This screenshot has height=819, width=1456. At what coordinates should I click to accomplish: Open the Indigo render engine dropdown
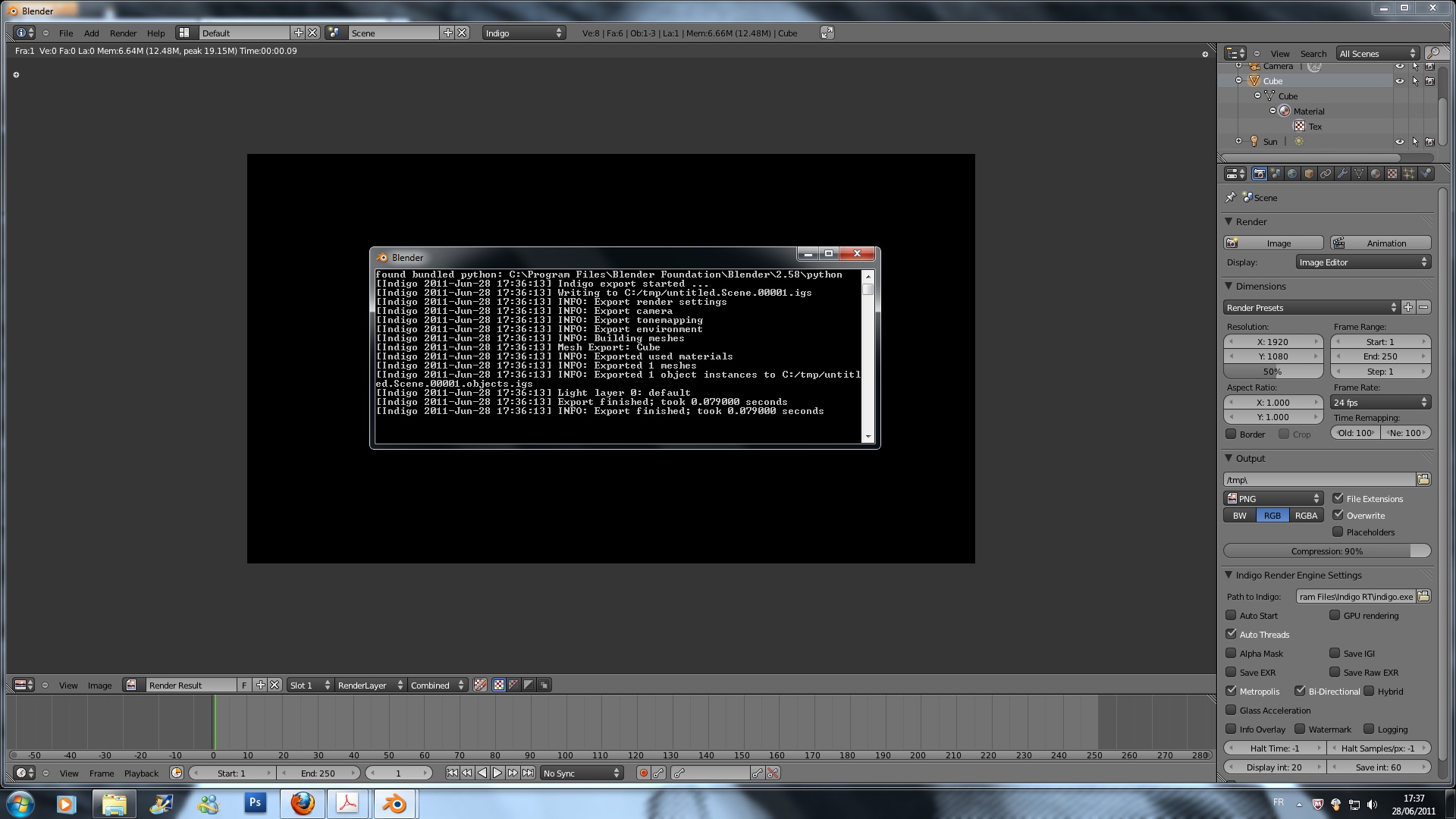523,33
